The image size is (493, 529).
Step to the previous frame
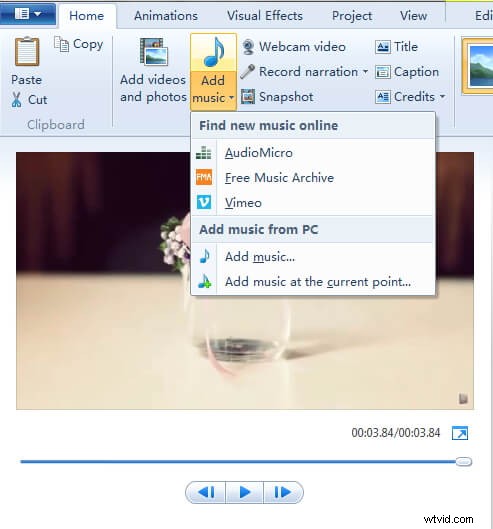(206, 492)
